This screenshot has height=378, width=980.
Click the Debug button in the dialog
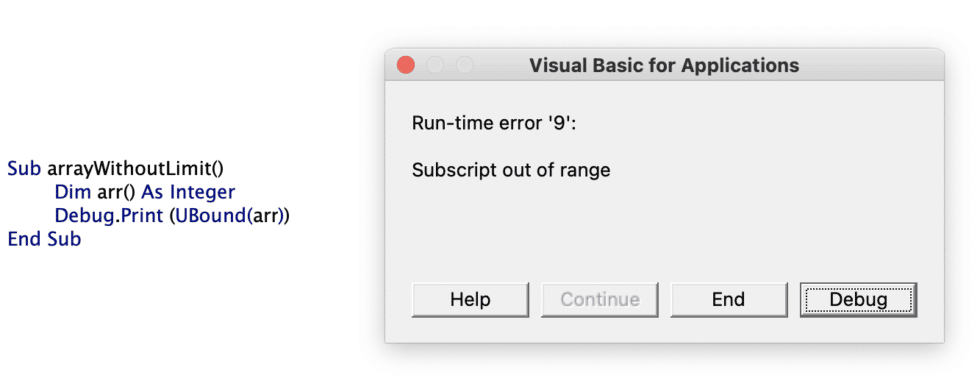(x=858, y=300)
